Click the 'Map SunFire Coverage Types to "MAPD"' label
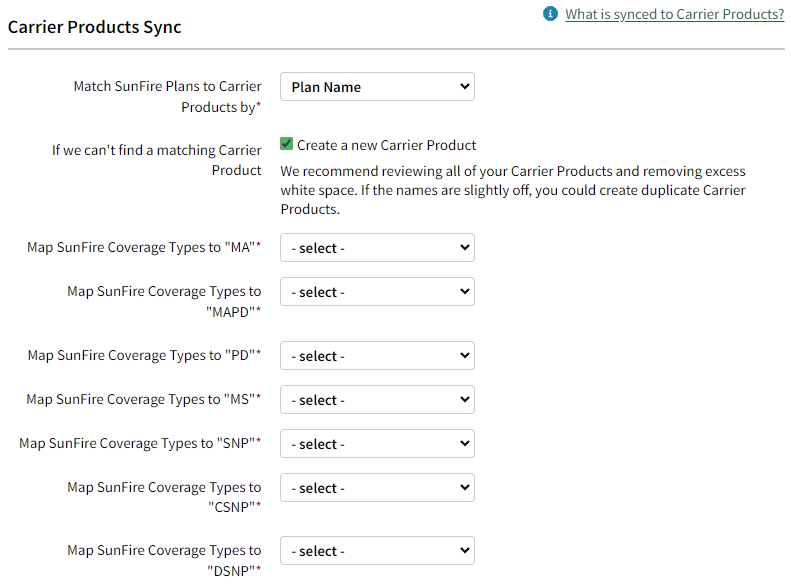The image size is (791, 588). [x=164, y=301]
